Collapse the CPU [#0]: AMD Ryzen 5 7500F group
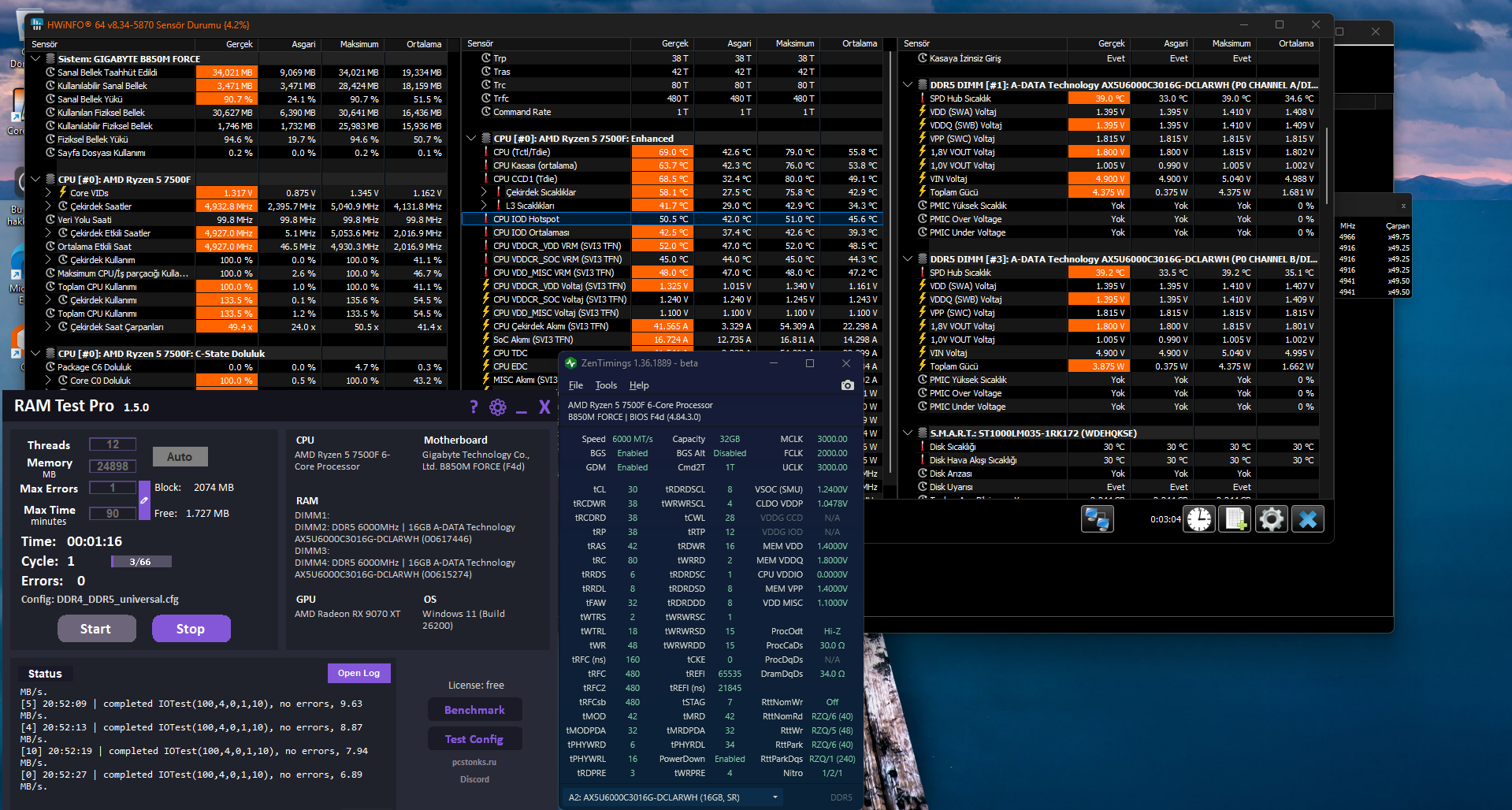The height and width of the screenshot is (810, 1512). (x=35, y=179)
